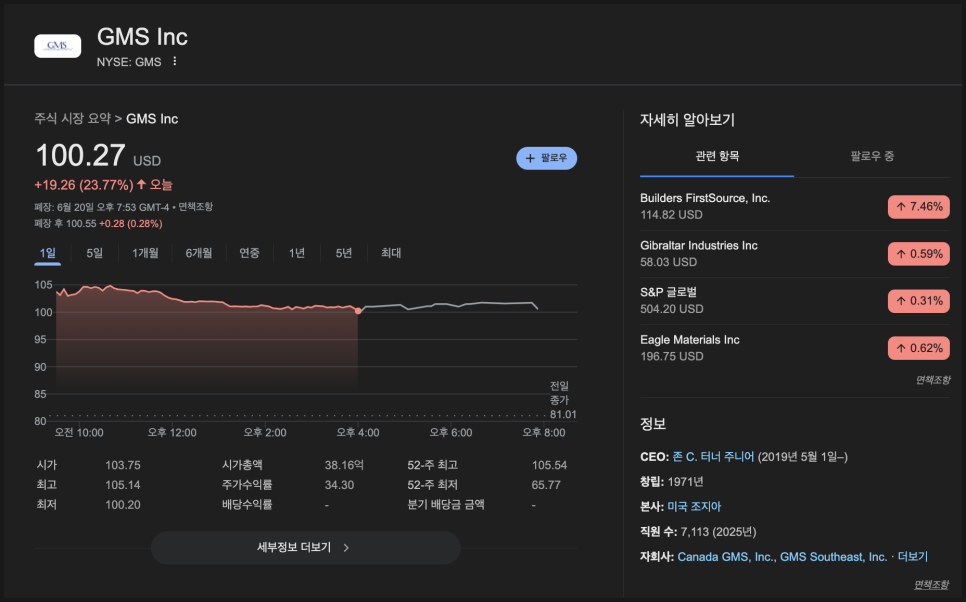966x602 pixels.
Task: Select the 1일 chart range tab
Action: coord(47,253)
